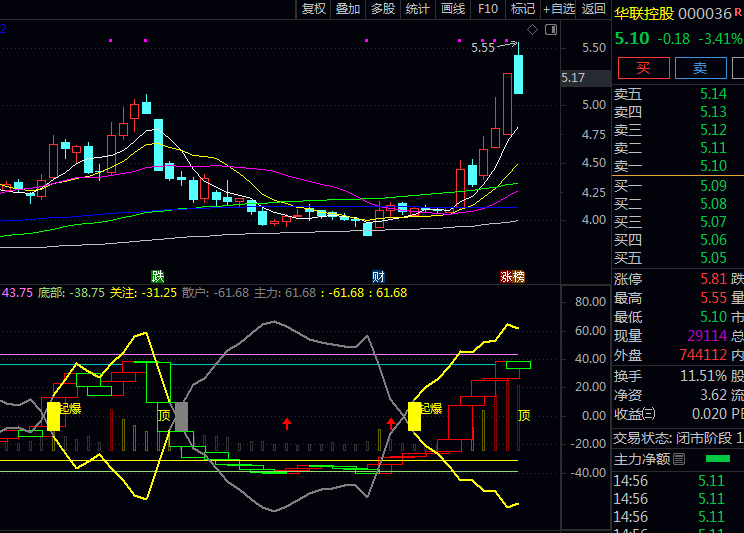Open the 复权 adjustment menu
The image size is (744, 533).
coord(314,9)
